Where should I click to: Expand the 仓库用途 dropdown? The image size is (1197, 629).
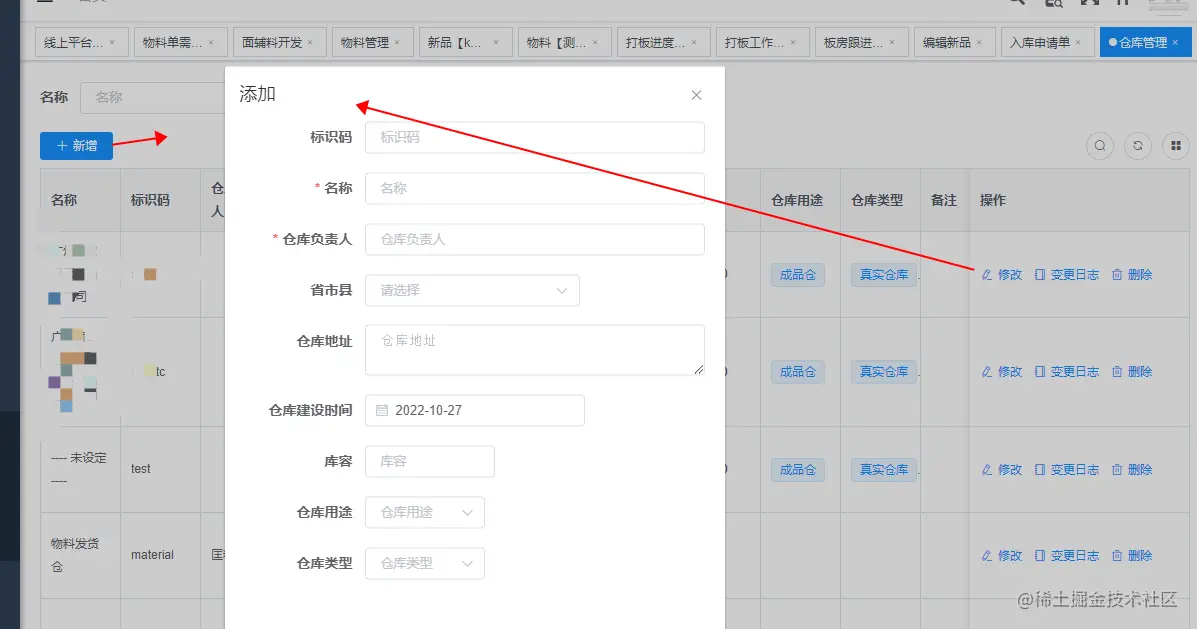[x=424, y=512]
